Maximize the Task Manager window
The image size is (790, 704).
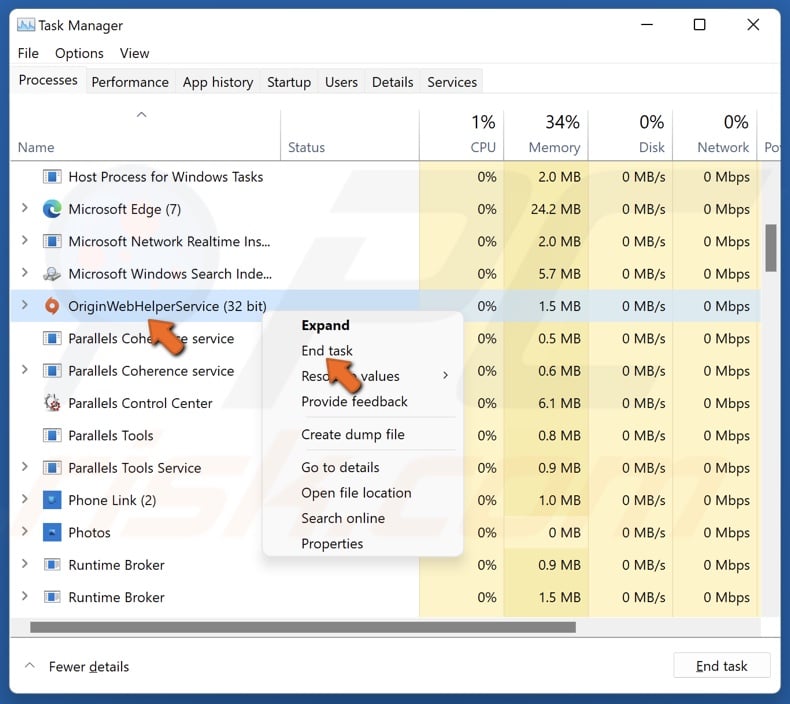[x=699, y=24]
